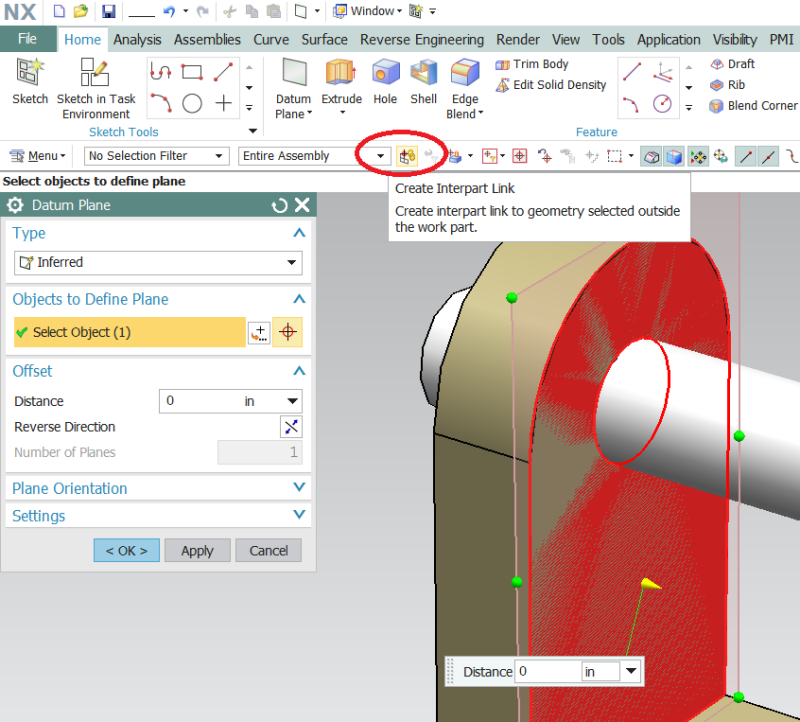Collapse the Offset section
Screen dimensions: 800x722
(299, 371)
